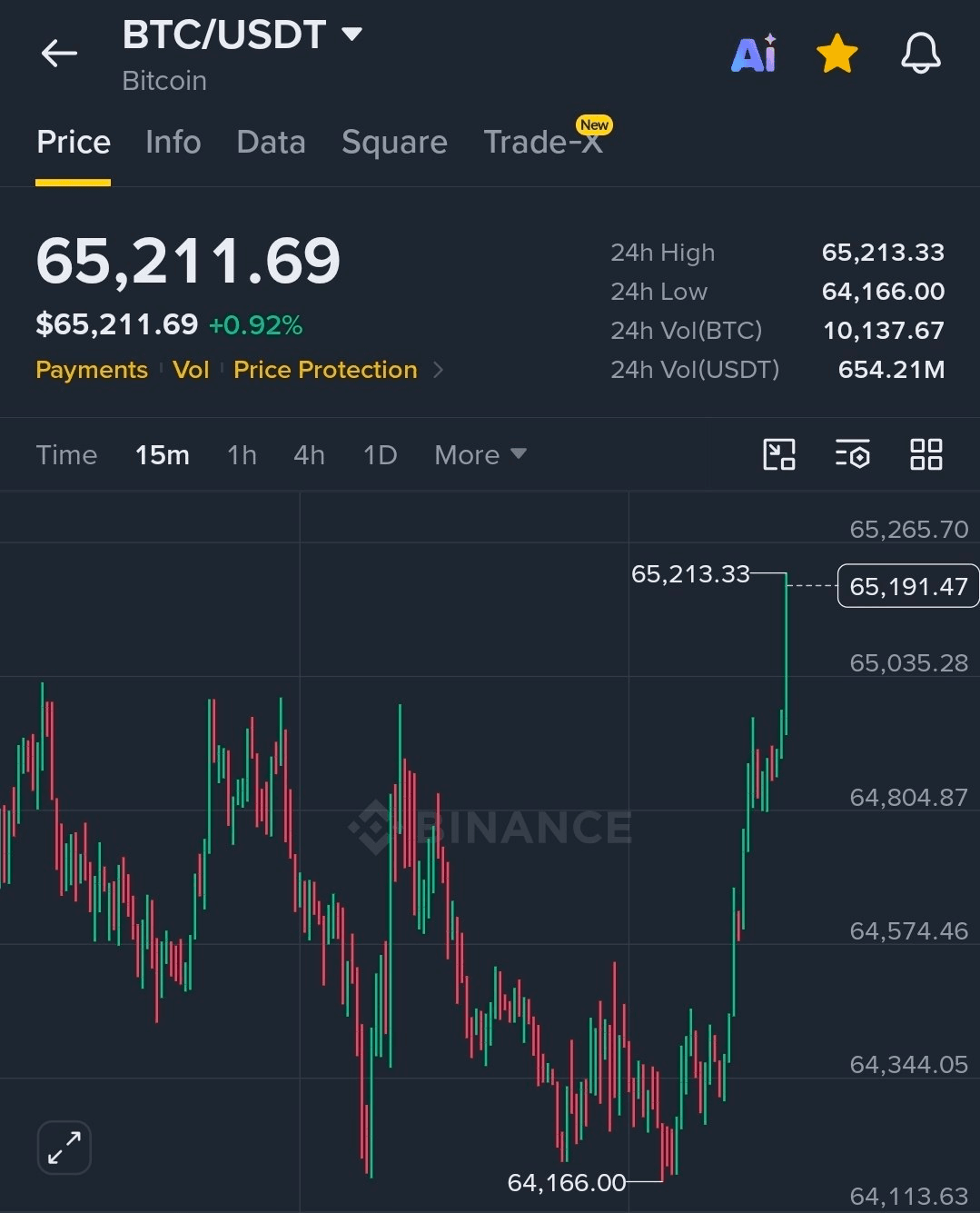980x1213 pixels.
Task: Tap the 64,574.46 axis label
Action: pyautogui.click(x=909, y=931)
